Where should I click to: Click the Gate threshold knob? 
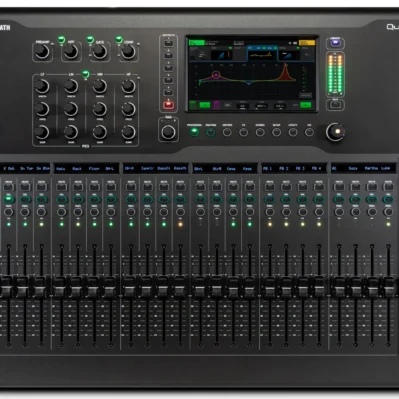(x=100, y=52)
